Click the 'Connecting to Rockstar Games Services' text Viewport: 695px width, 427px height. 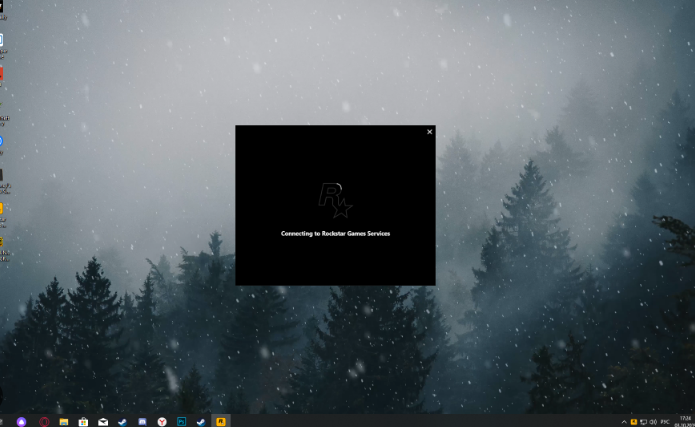(x=335, y=233)
